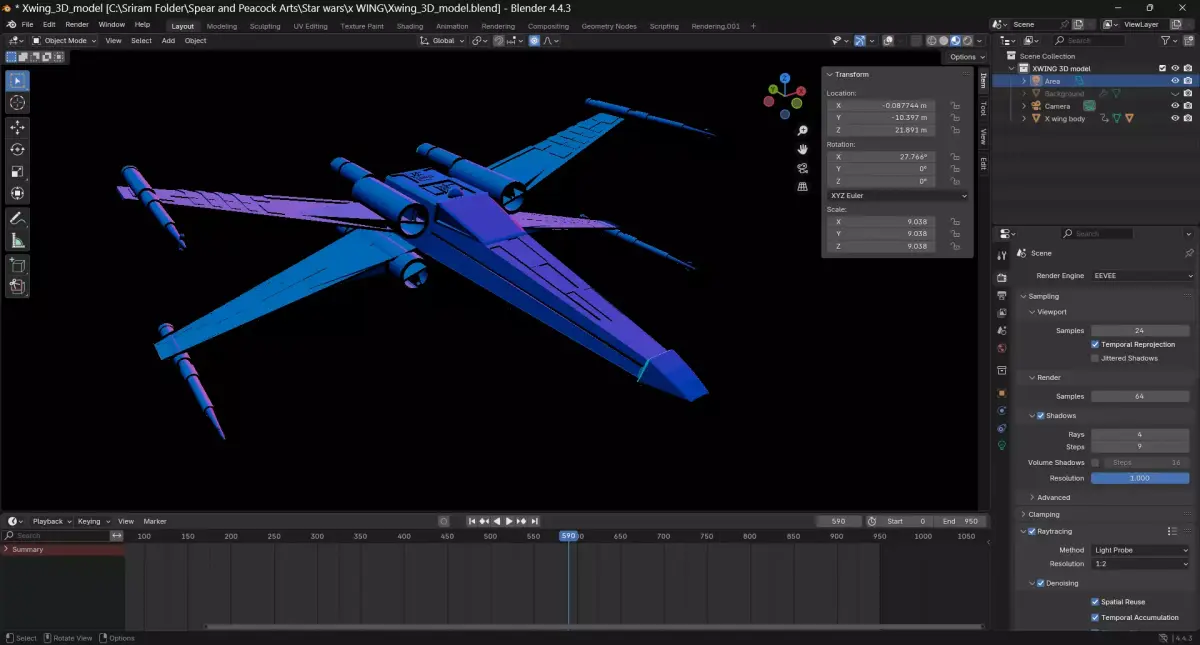The height and width of the screenshot is (645, 1200).
Task: Toggle the Shadows checkbox
Action: 1041,415
